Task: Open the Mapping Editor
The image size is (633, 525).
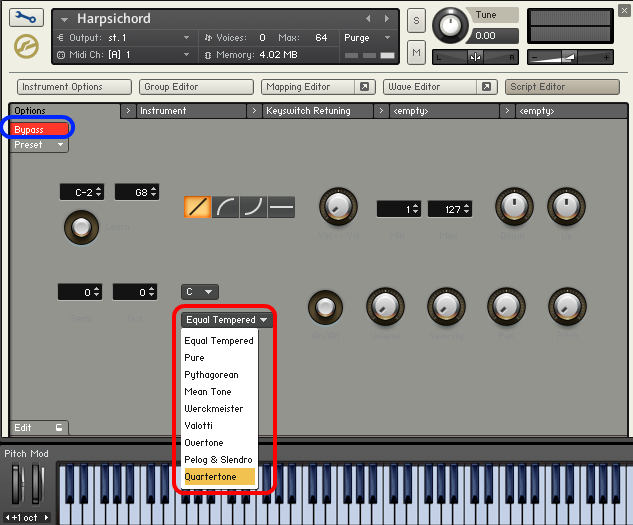Action: (308, 87)
